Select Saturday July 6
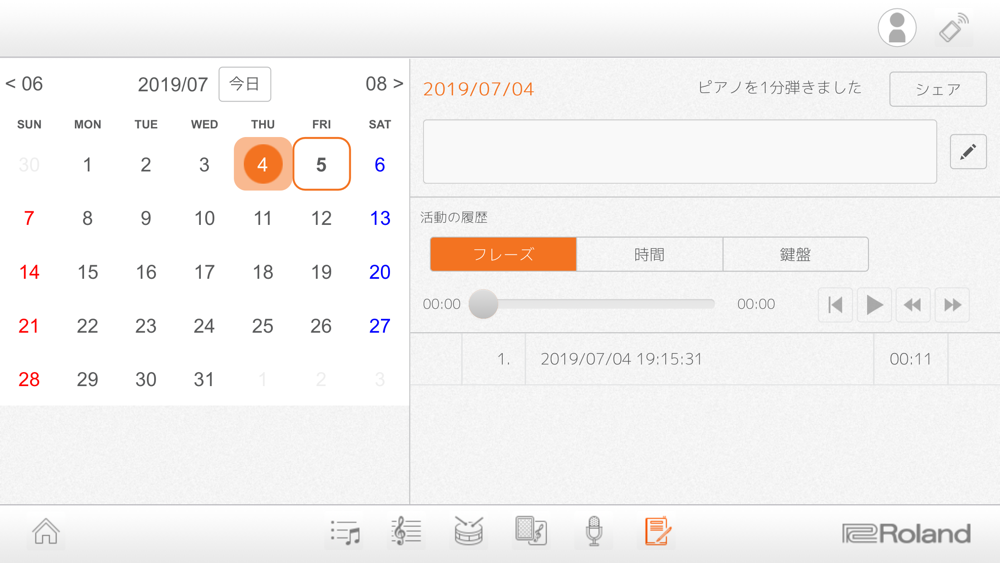This screenshot has width=1000, height=563. coord(379,165)
